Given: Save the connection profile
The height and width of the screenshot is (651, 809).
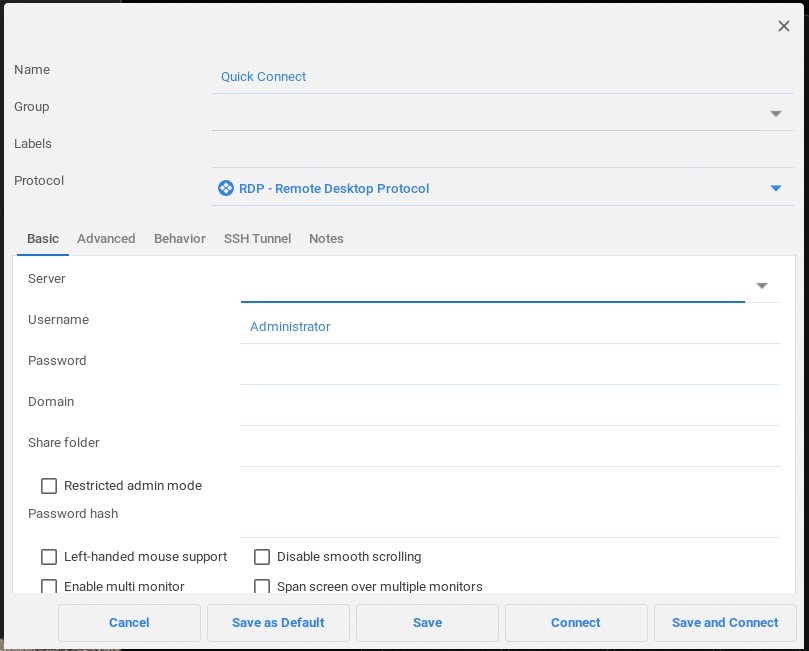Looking at the screenshot, I should pos(427,622).
